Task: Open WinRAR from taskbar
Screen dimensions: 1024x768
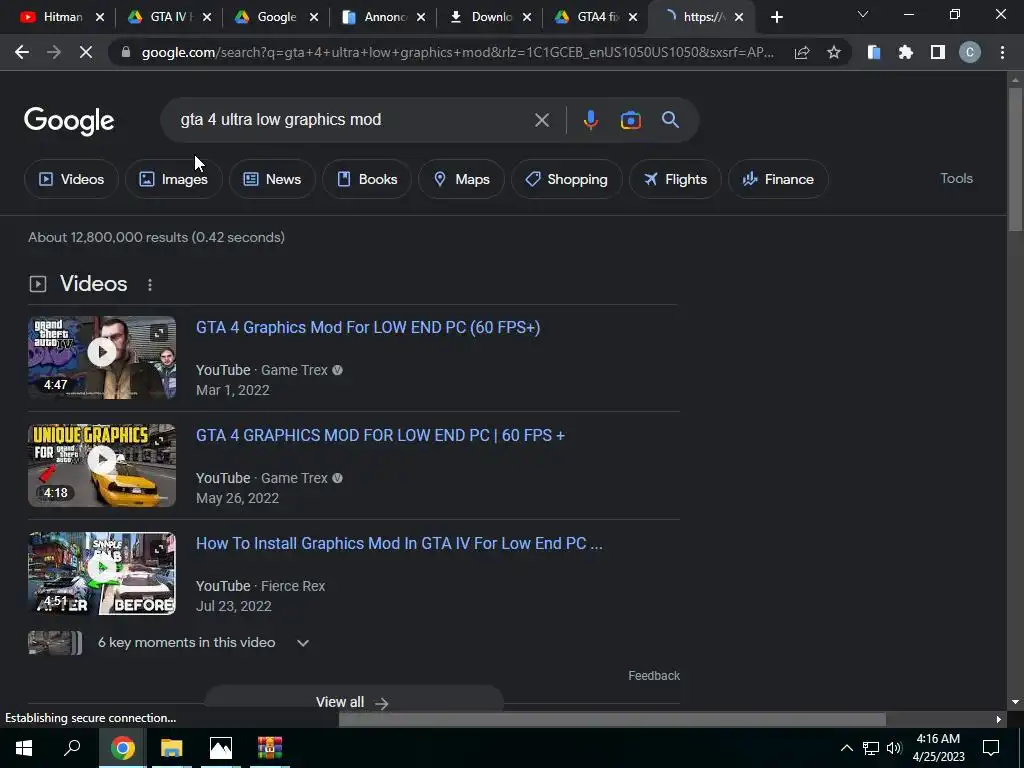Action: tap(269, 748)
